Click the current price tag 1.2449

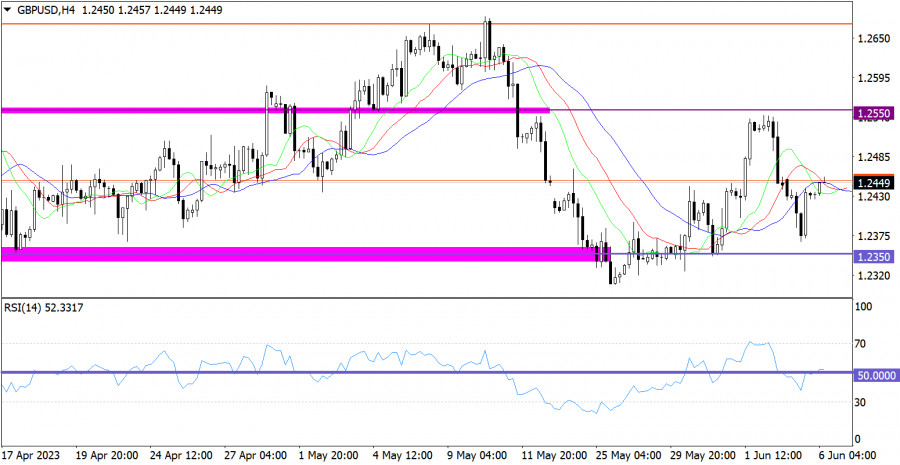pos(874,184)
